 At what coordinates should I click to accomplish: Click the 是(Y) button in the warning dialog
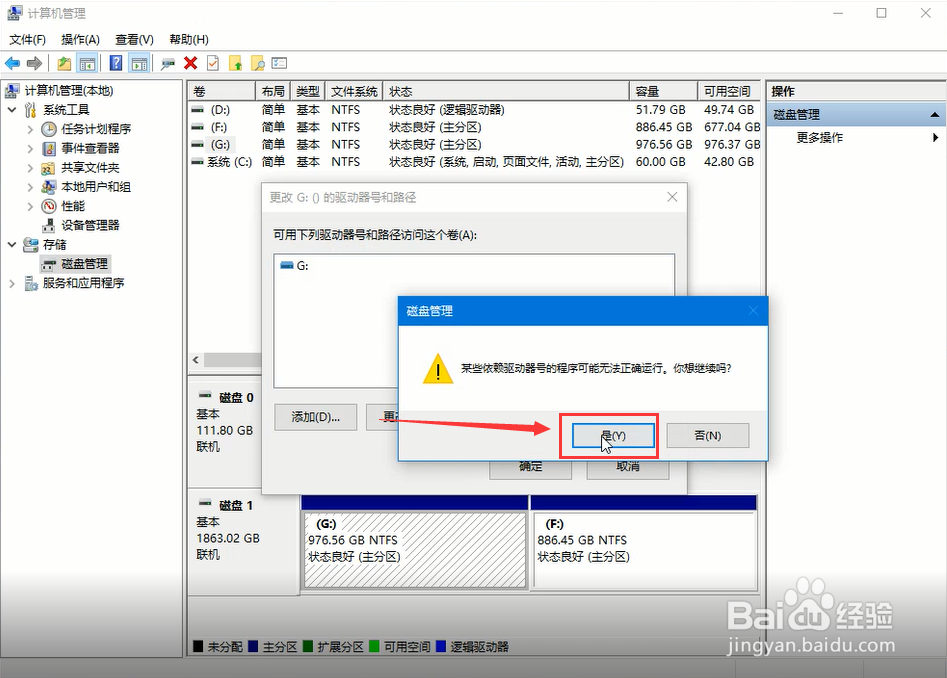(612, 435)
